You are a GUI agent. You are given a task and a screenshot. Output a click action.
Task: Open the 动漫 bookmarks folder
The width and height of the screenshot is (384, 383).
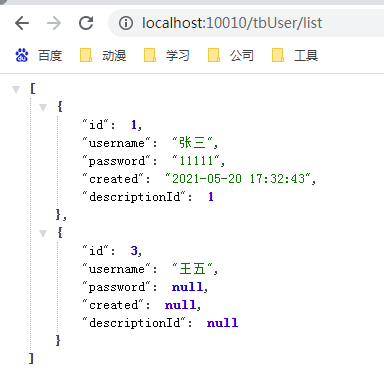pyautogui.click(x=103, y=55)
